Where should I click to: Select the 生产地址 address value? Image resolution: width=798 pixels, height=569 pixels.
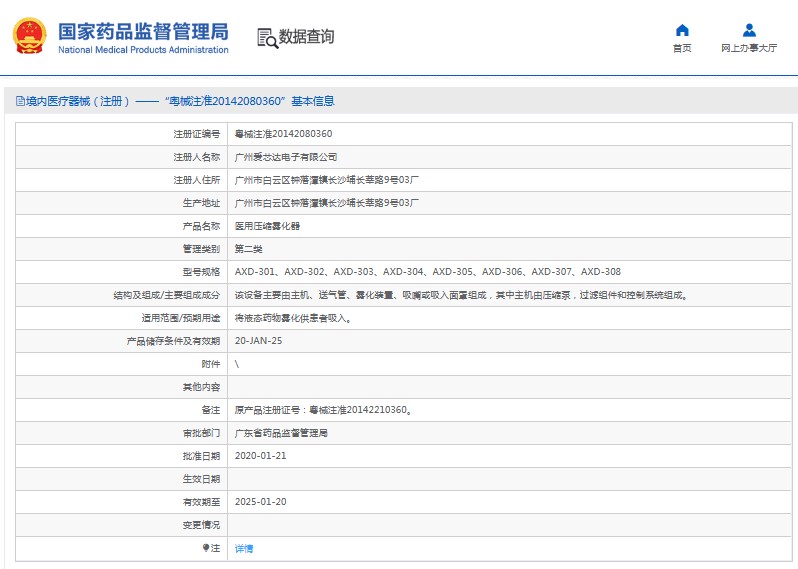pyautogui.click(x=327, y=203)
